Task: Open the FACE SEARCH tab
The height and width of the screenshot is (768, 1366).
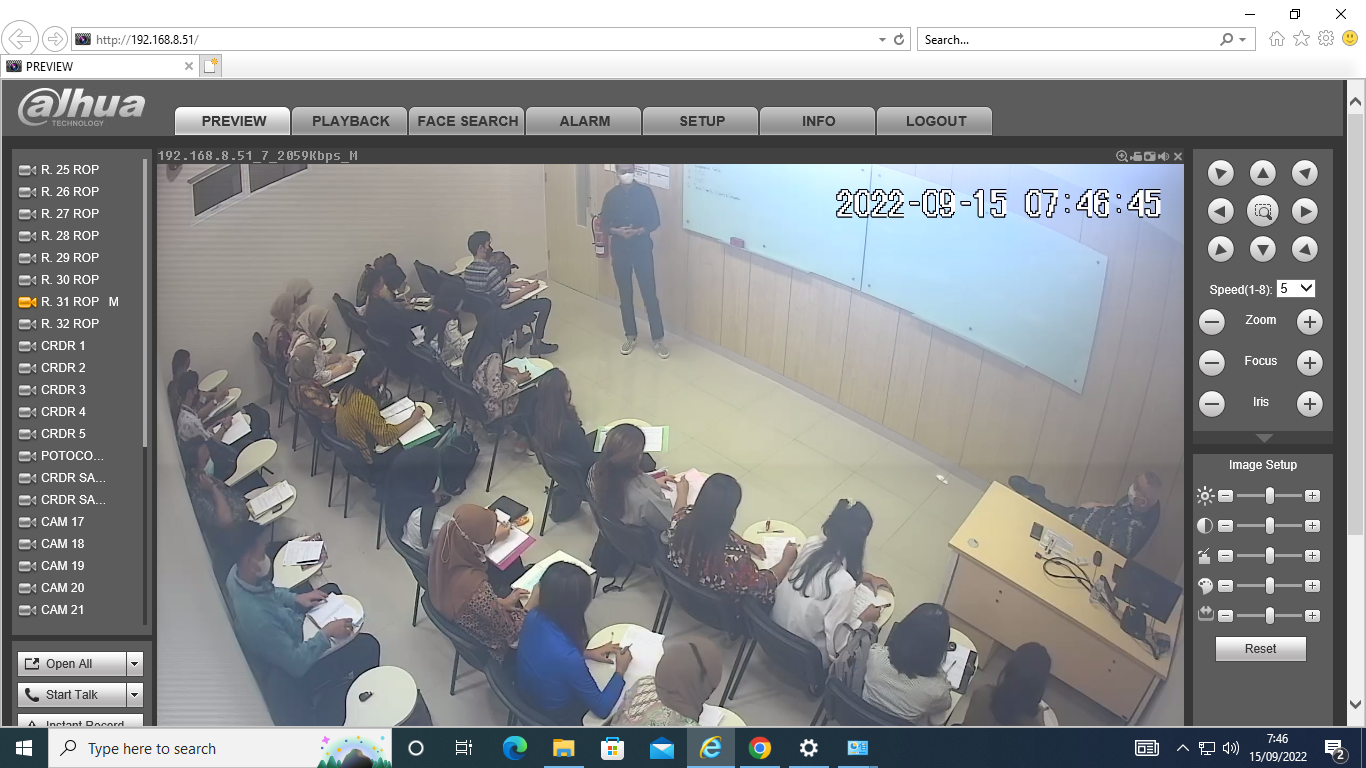Action: pos(467,121)
